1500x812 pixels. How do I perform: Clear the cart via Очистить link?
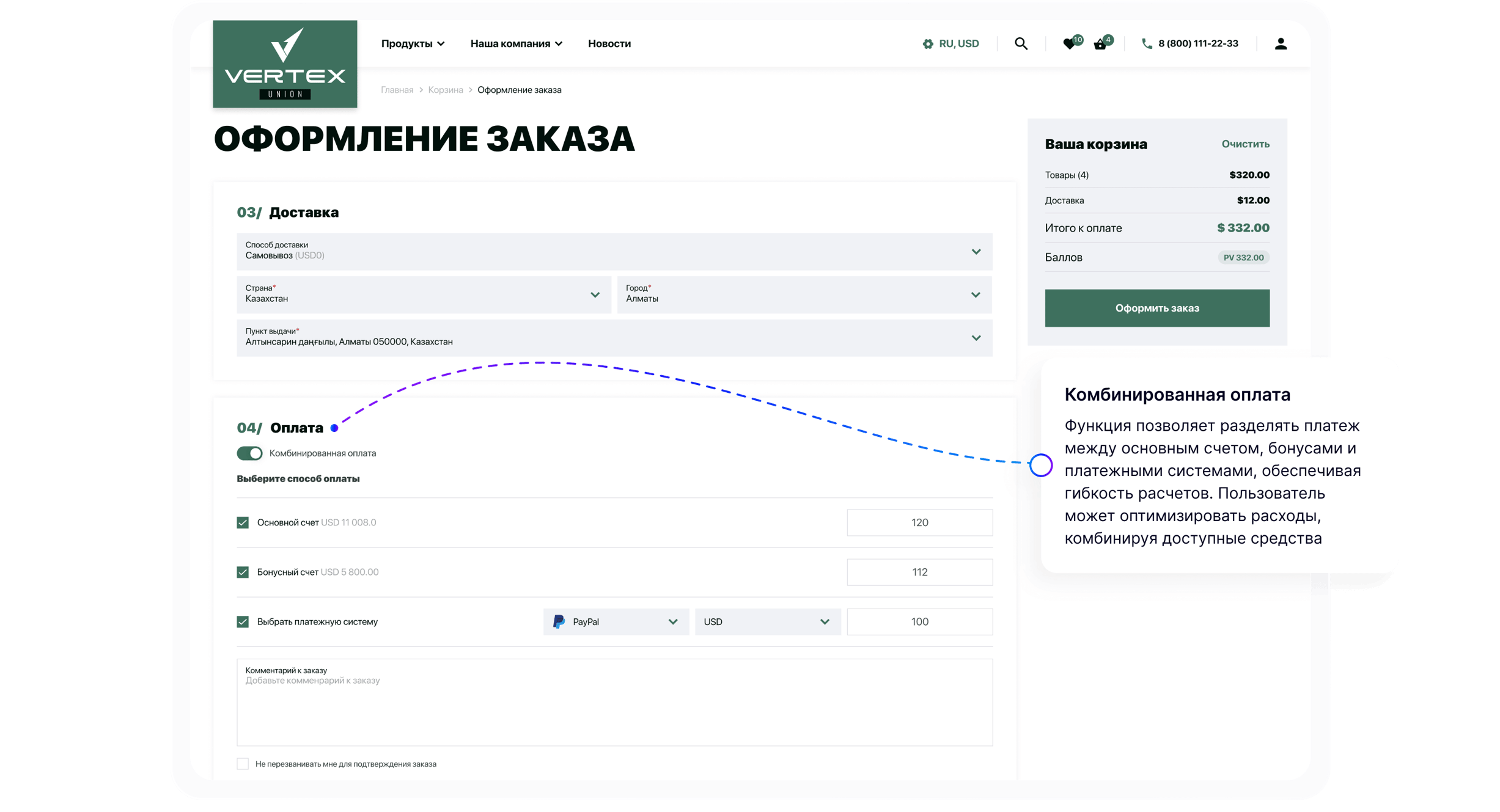pyautogui.click(x=1245, y=144)
